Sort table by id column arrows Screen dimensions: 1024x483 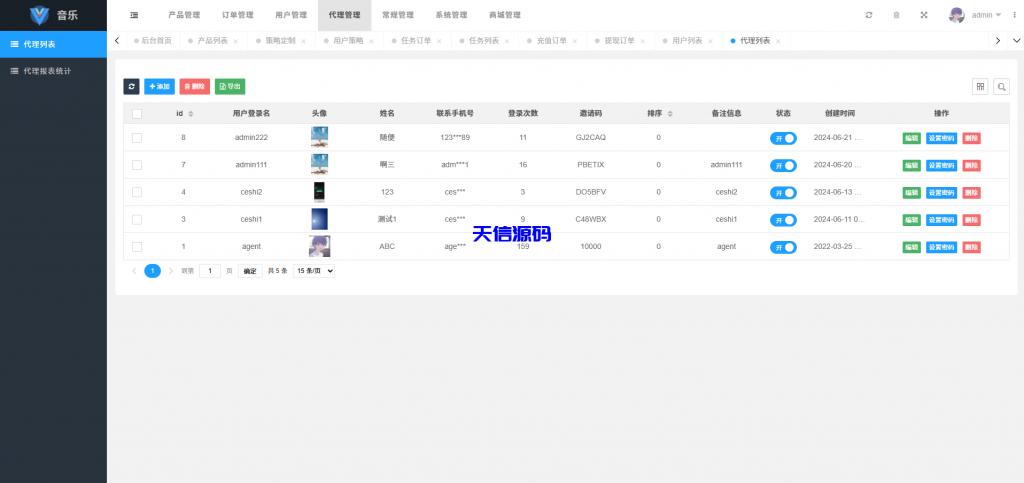tap(191, 114)
